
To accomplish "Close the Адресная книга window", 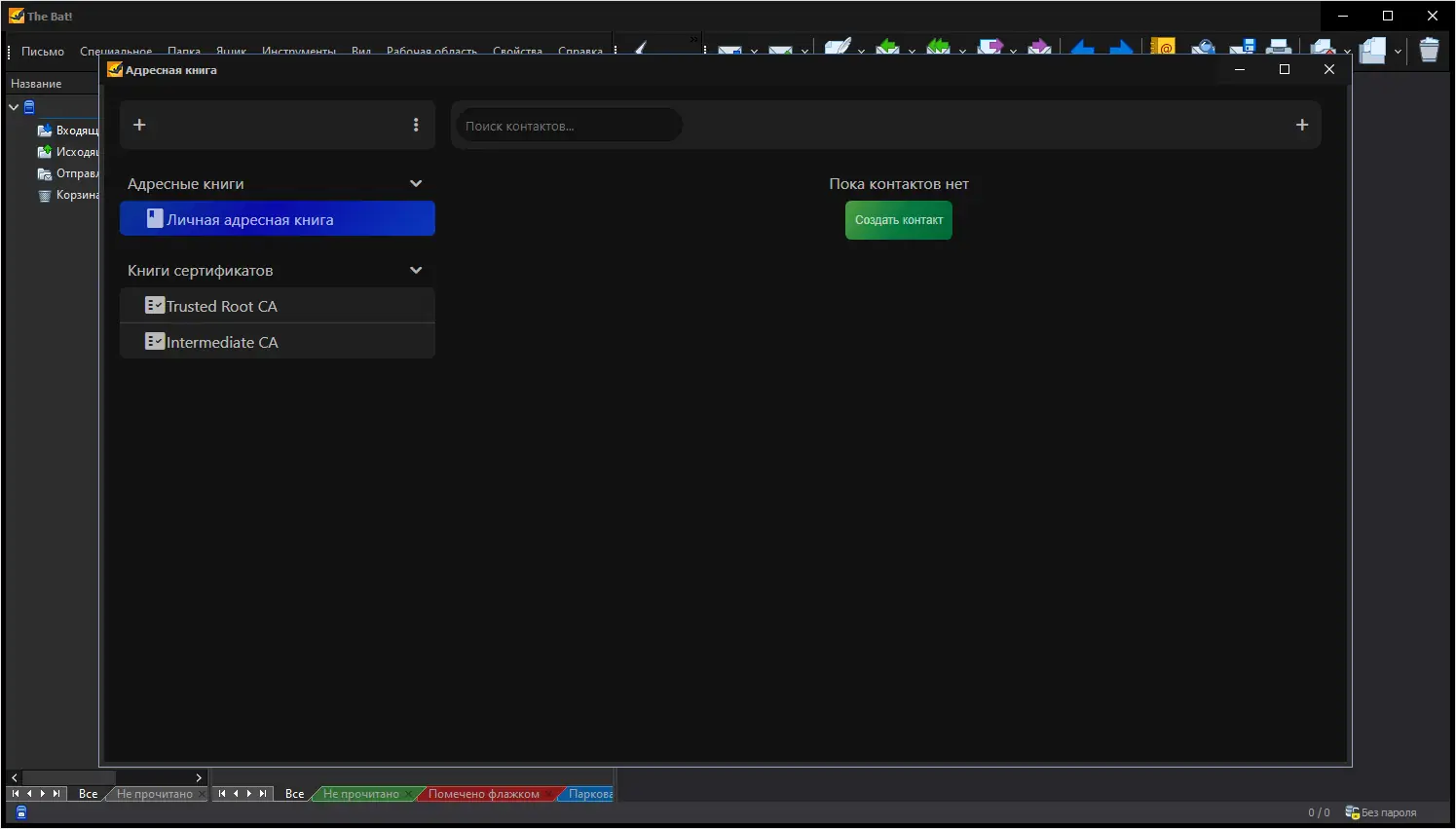I will click(x=1329, y=69).
